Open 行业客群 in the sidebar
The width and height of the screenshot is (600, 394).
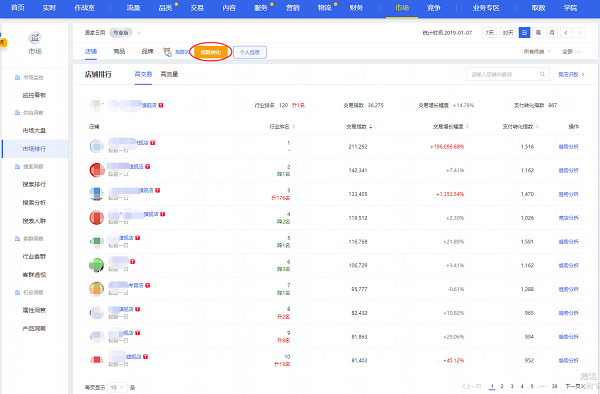34,257
